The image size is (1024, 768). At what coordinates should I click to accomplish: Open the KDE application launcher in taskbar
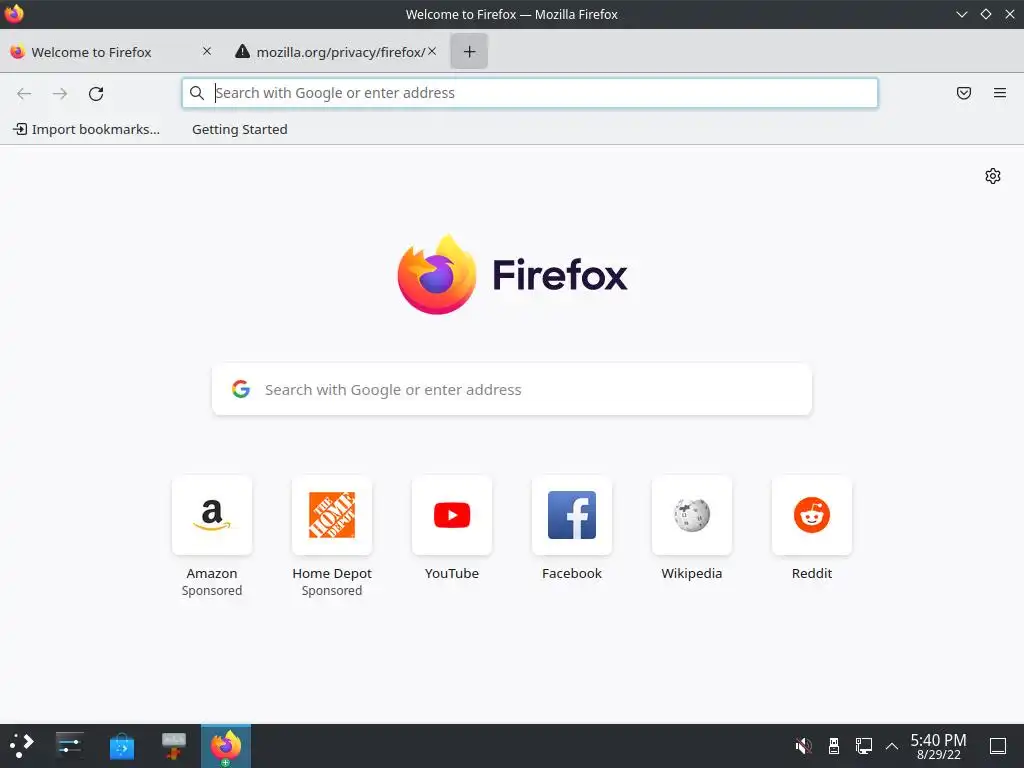21,746
